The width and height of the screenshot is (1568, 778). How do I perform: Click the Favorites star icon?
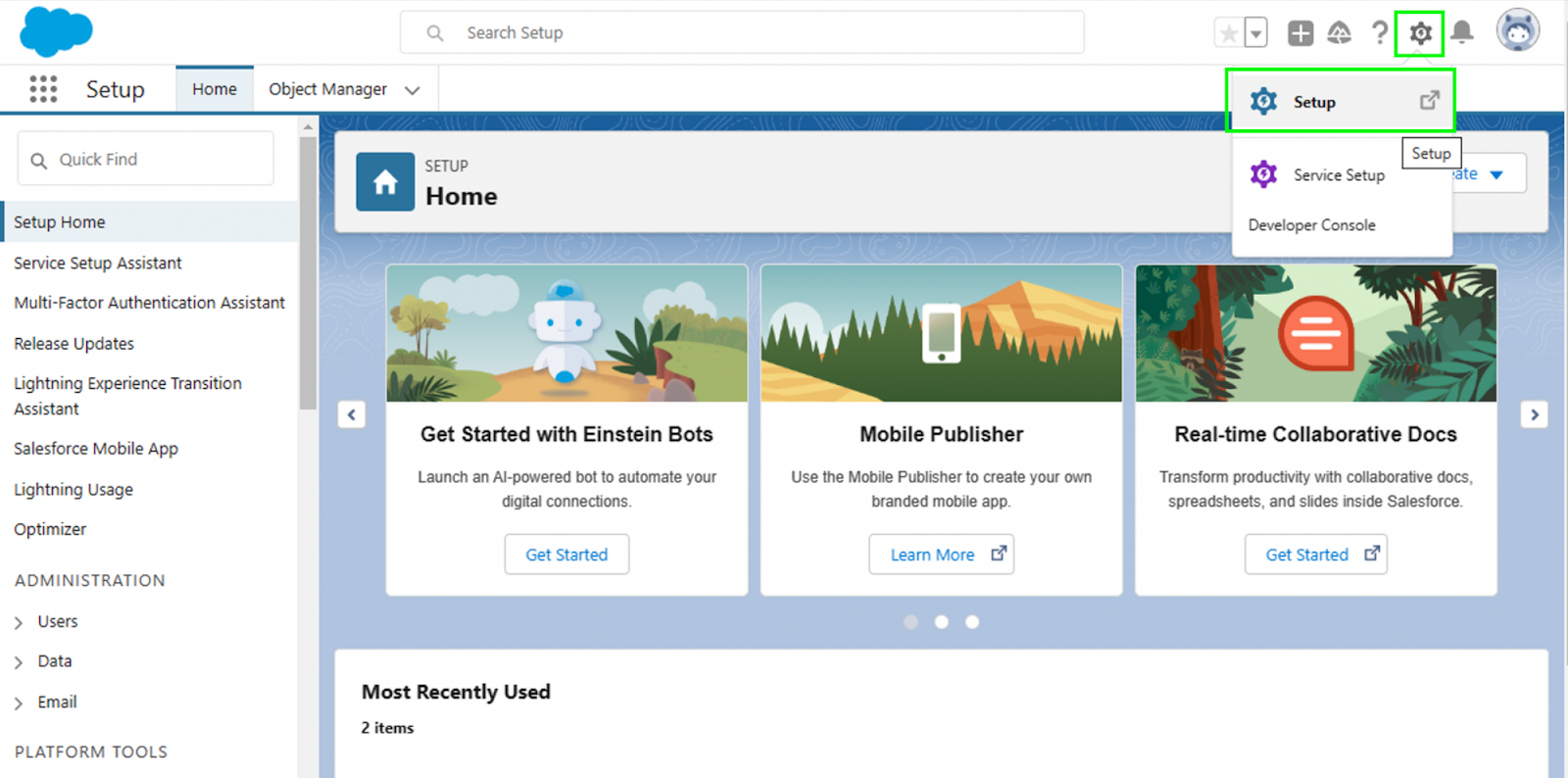pos(1228,33)
